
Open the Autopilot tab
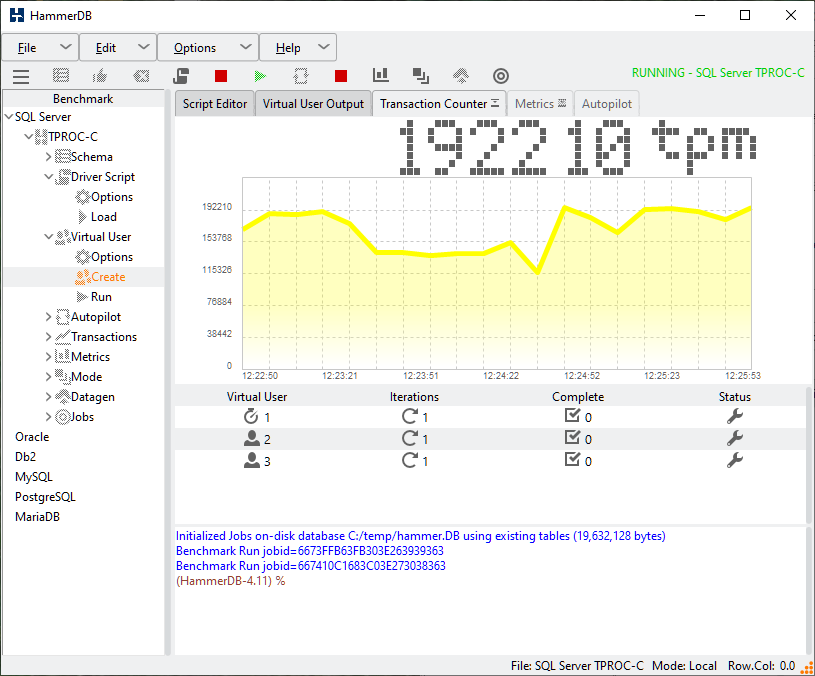point(607,104)
